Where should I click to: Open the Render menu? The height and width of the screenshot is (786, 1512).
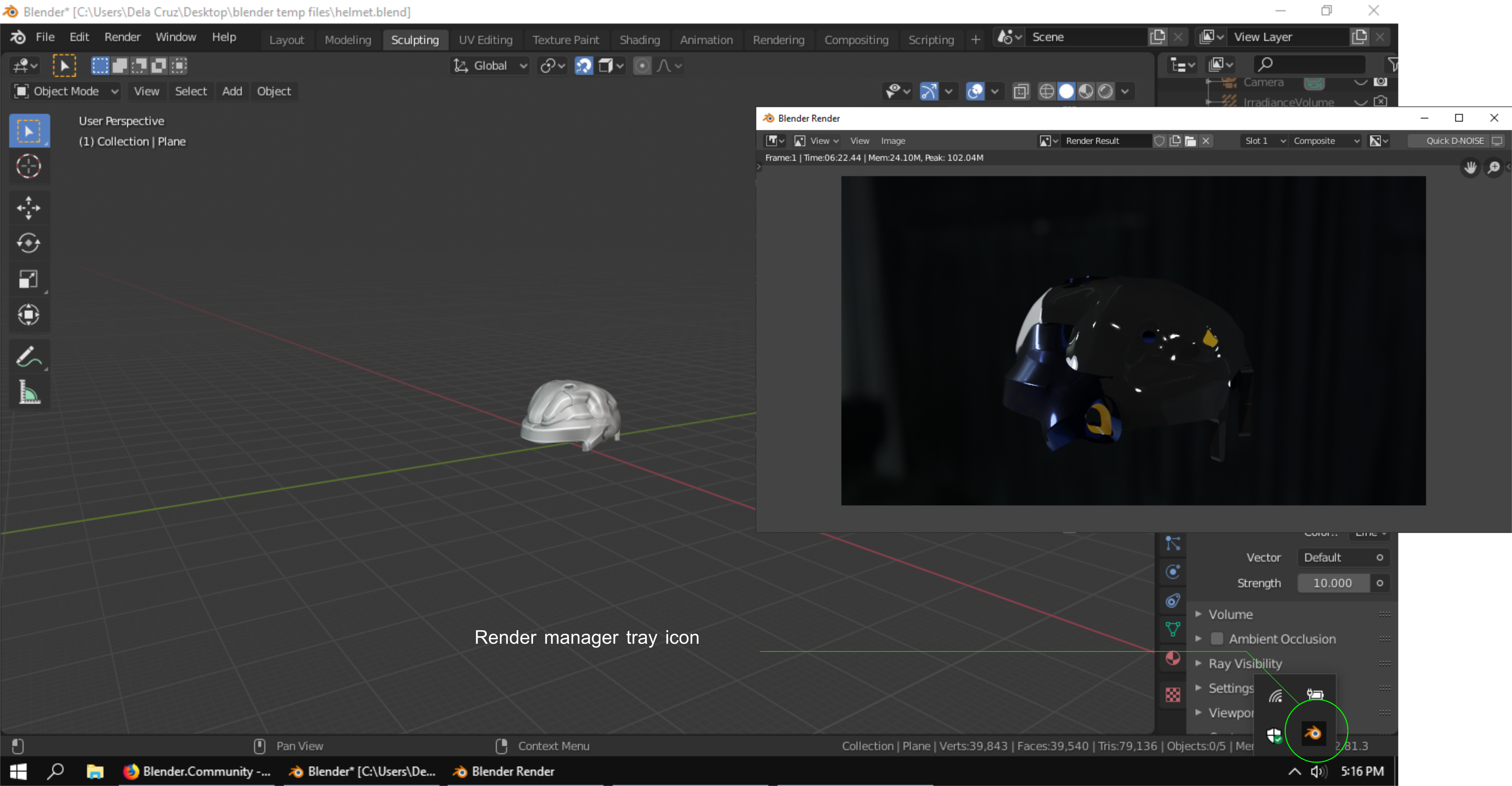122,37
